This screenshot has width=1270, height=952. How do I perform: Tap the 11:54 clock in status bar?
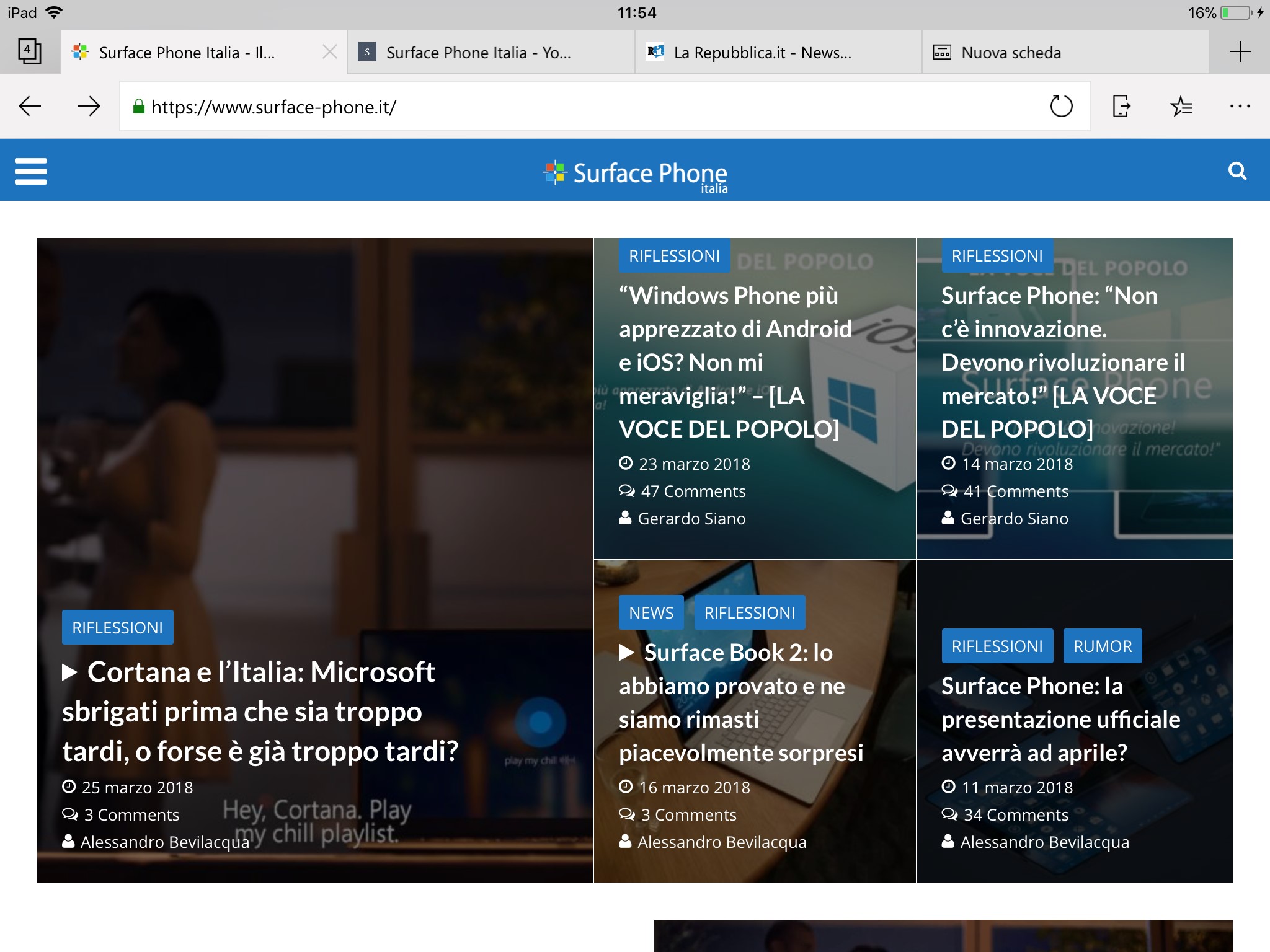637,13
